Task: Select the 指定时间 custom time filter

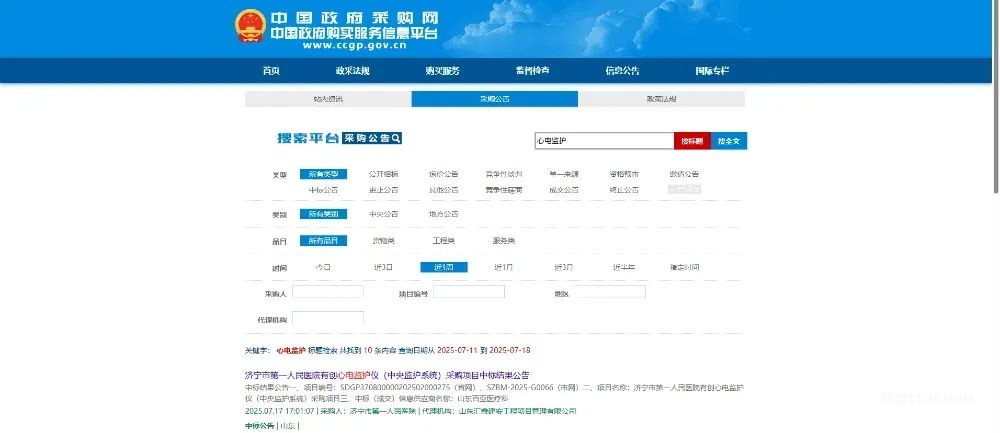Action: click(x=684, y=268)
